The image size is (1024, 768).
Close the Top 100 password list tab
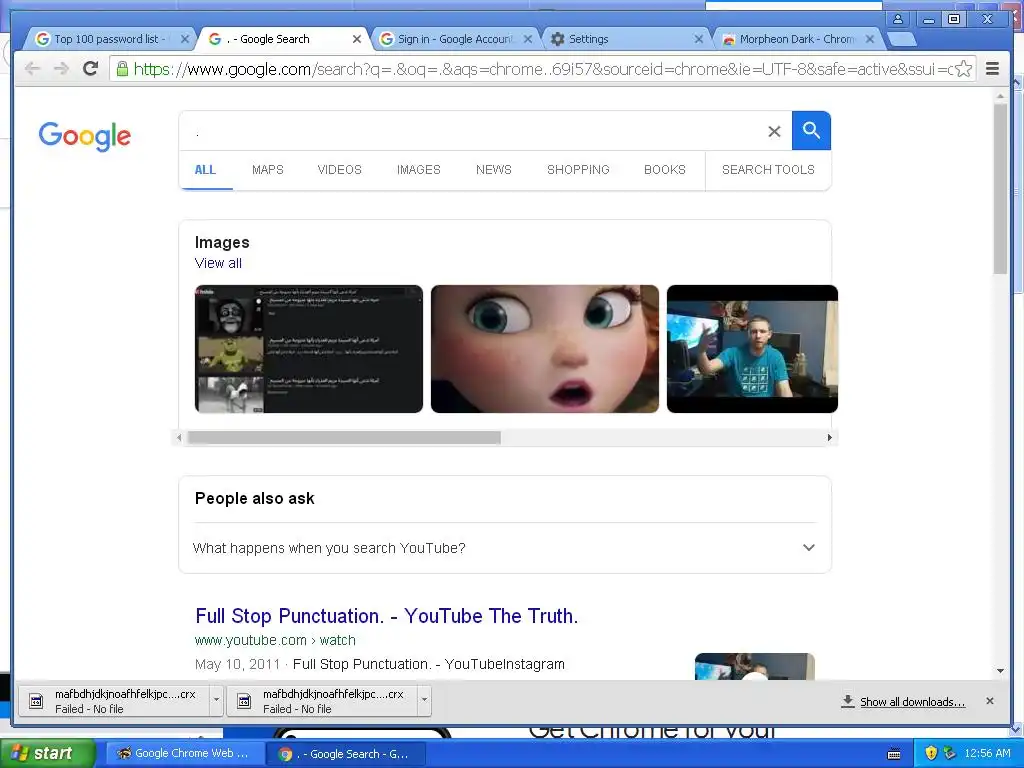185,39
